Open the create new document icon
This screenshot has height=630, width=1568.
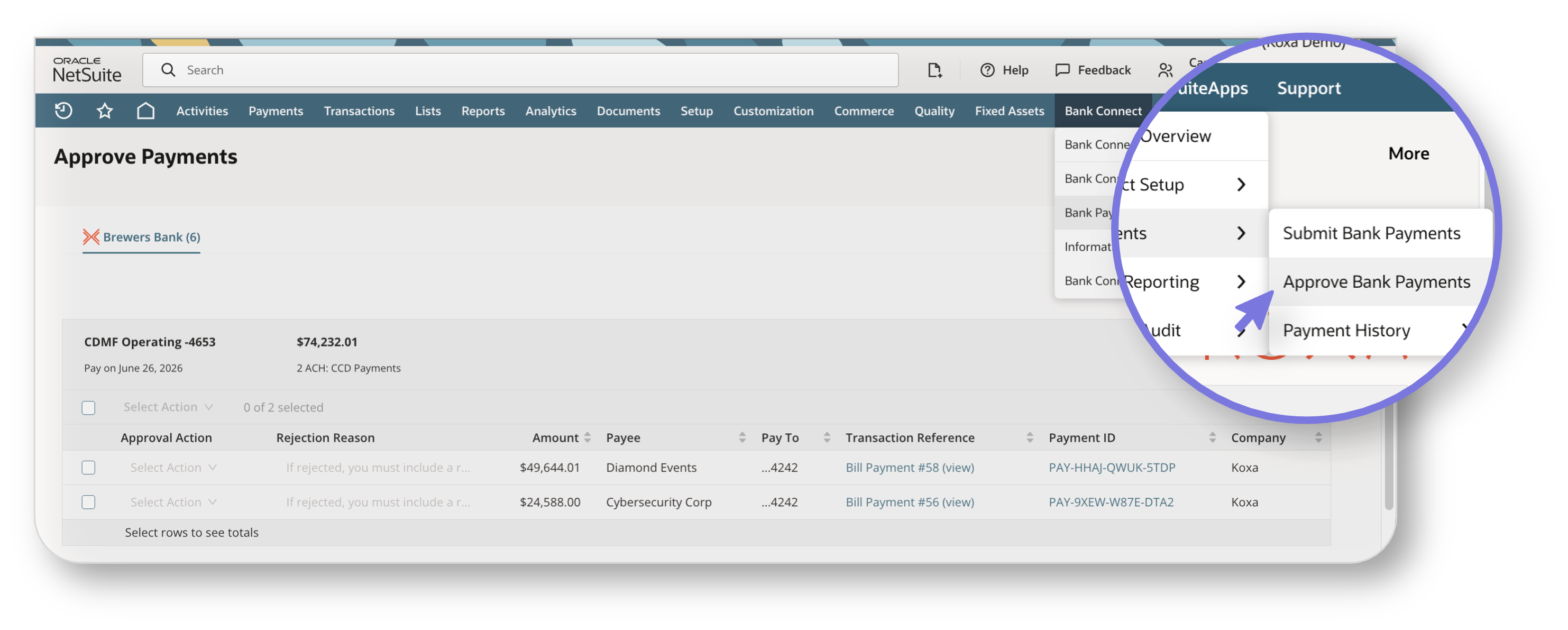click(934, 70)
